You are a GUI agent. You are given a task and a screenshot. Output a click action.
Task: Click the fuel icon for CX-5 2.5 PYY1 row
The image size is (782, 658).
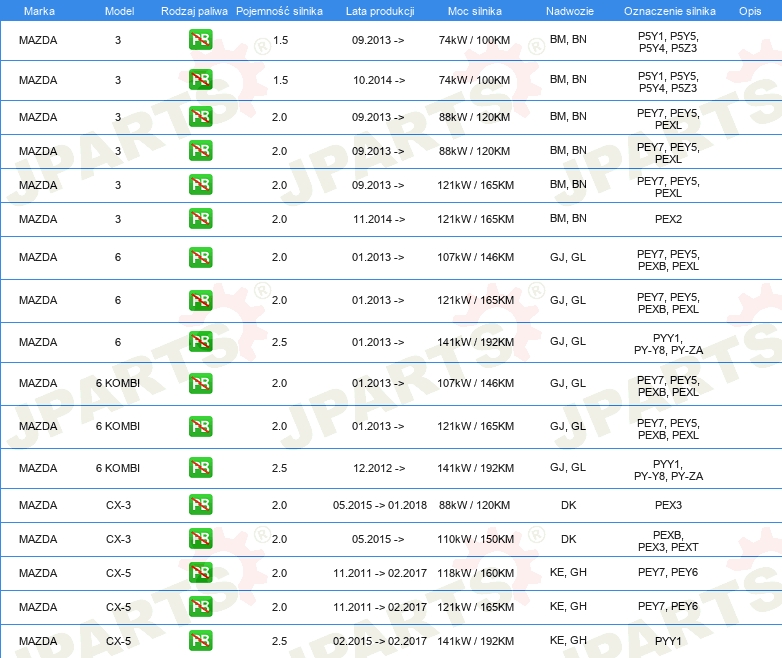[200, 641]
